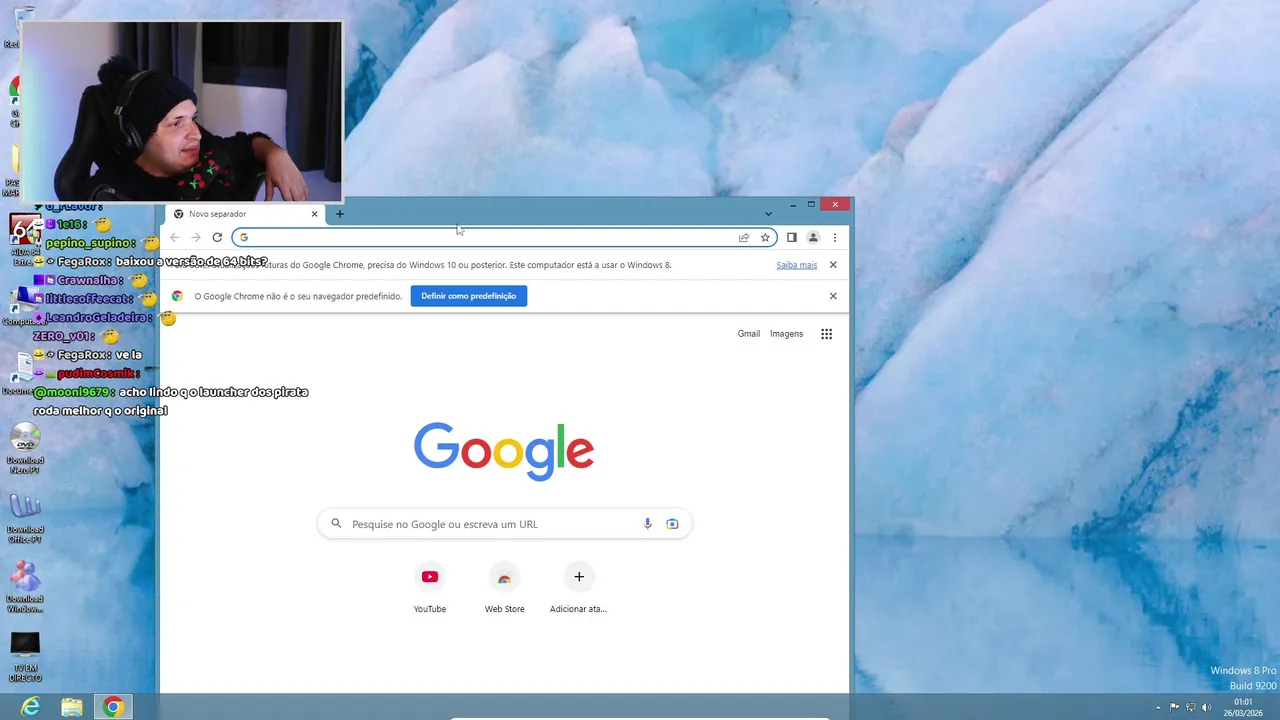This screenshot has width=1280, height=720.
Task: Click the Adicionar atalho plus shortcut
Action: [578, 587]
